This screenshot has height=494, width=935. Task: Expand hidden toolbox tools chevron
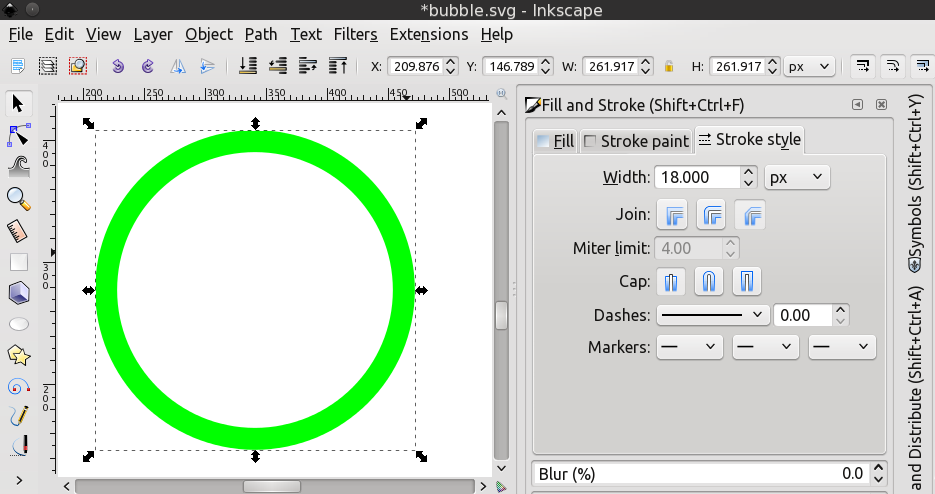click(x=18, y=480)
